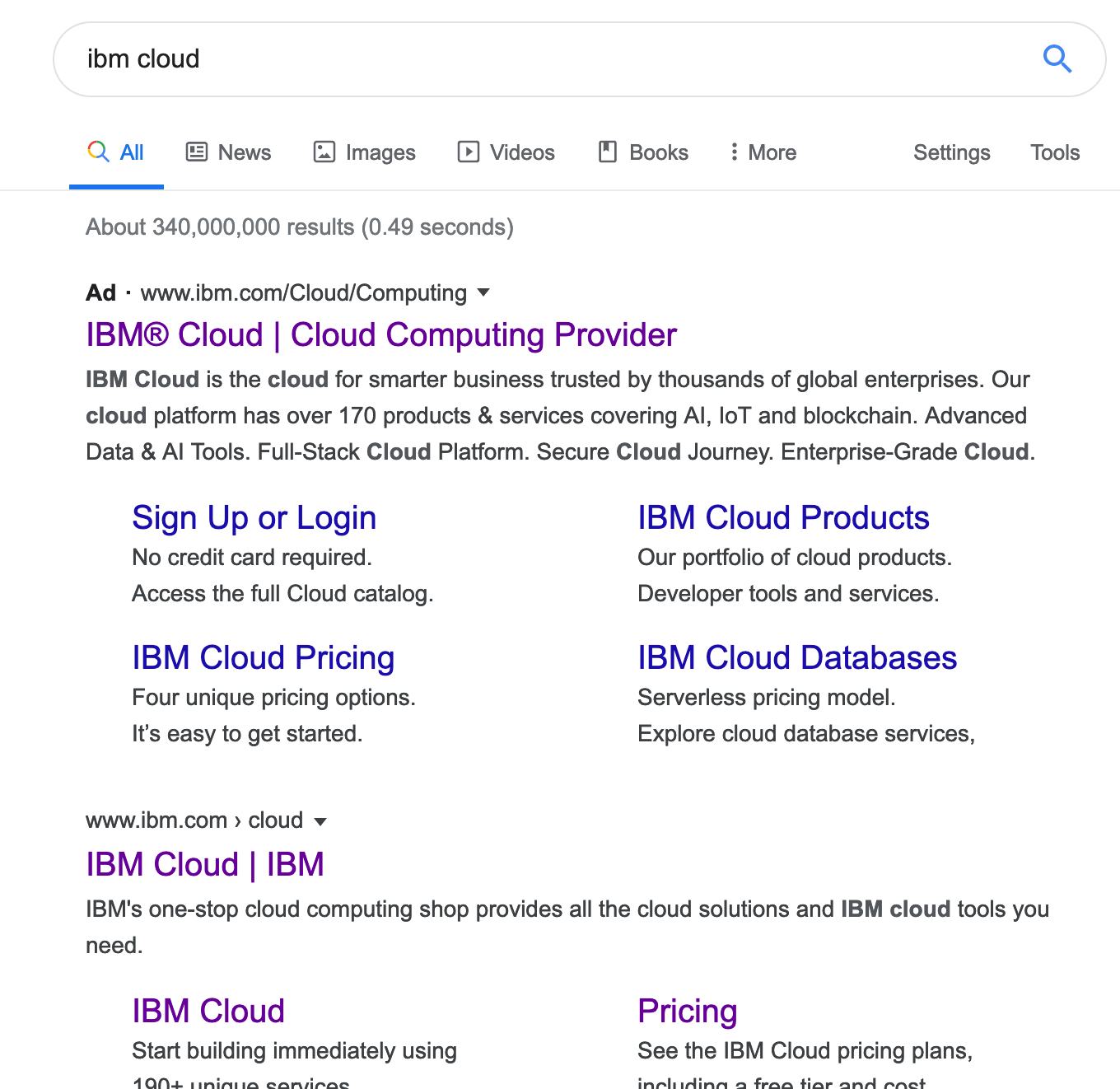
Task: Open the IBM Cloud | IBM organic result
Action: pyautogui.click(x=205, y=865)
